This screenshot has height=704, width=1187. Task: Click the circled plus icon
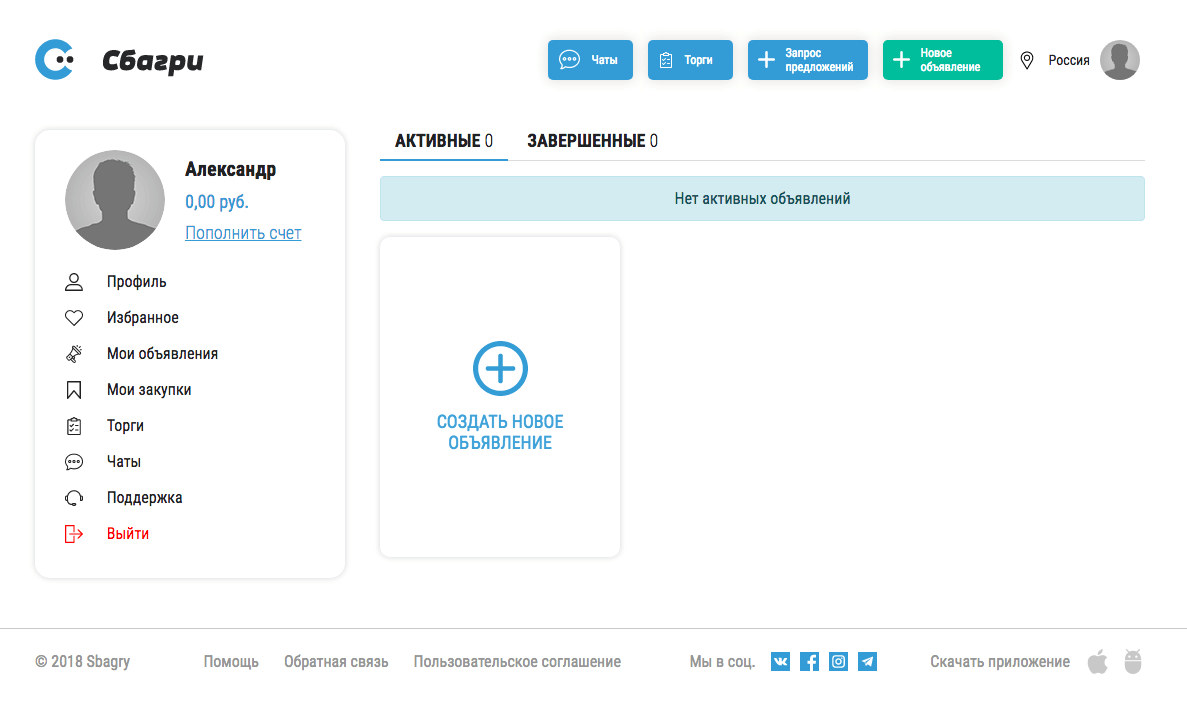tap(500, 369)
